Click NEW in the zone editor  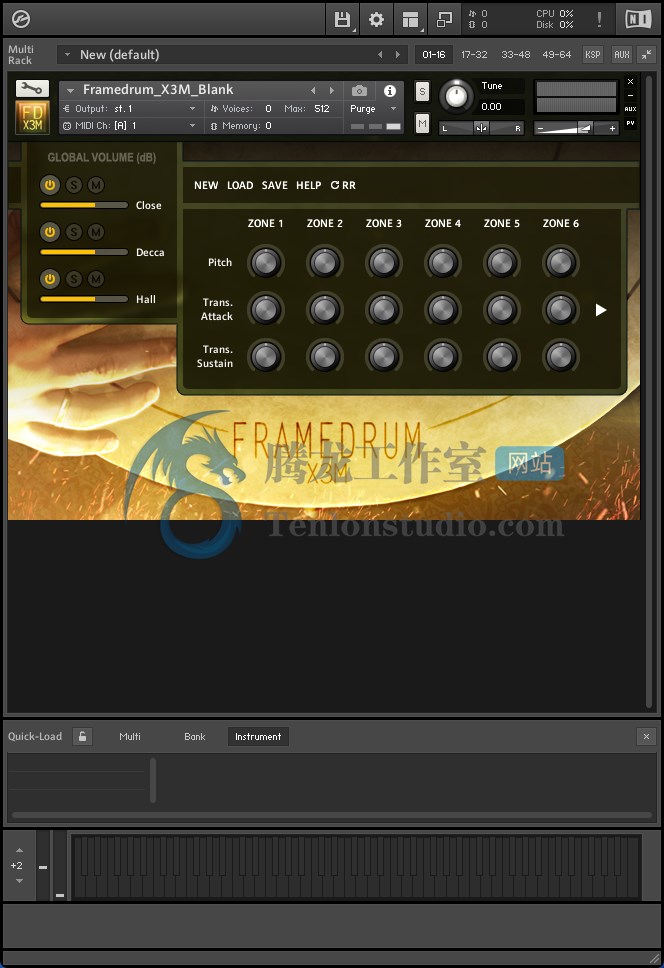(206, 185)
